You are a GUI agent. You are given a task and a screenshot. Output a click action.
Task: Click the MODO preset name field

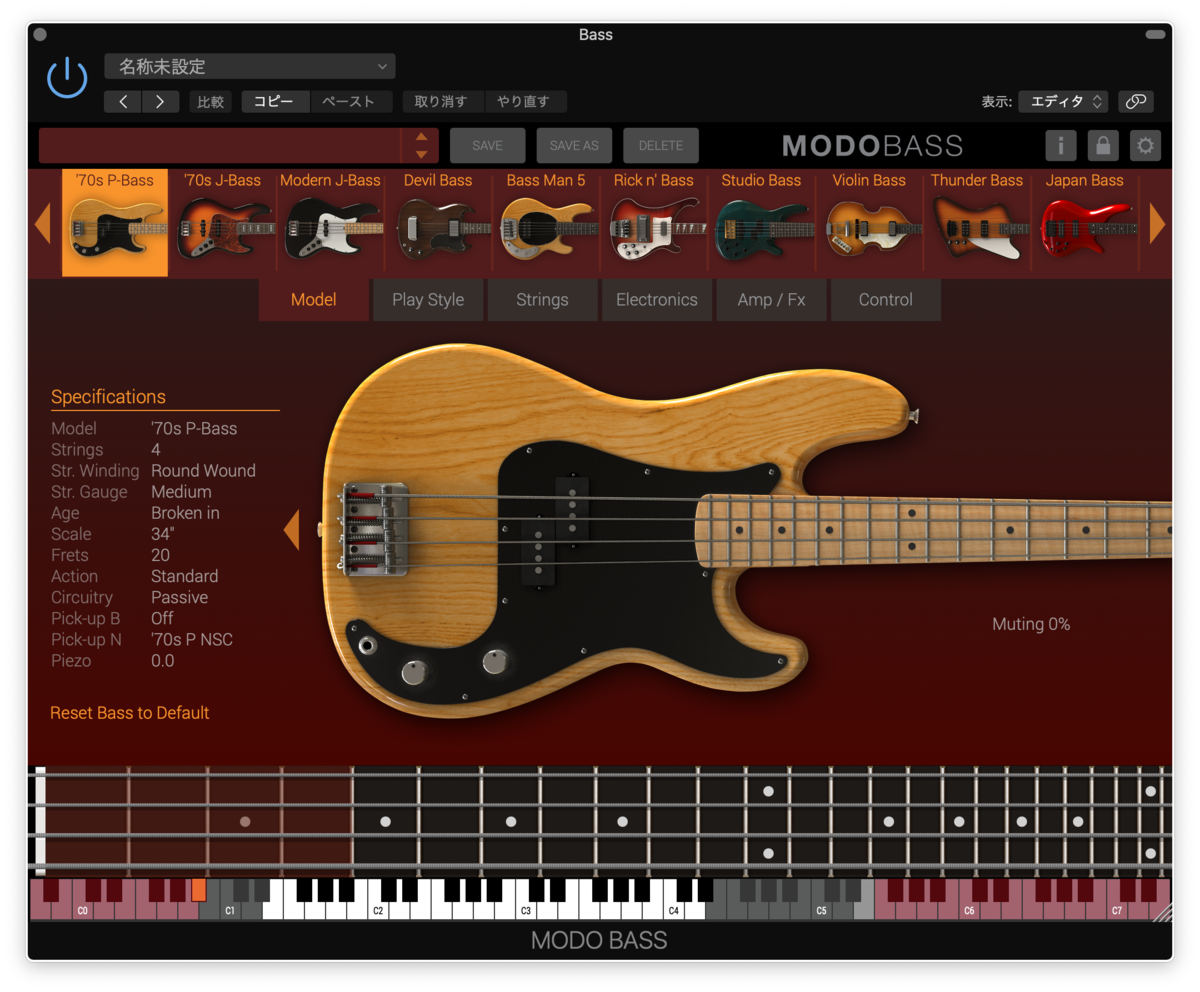[220, 145]
